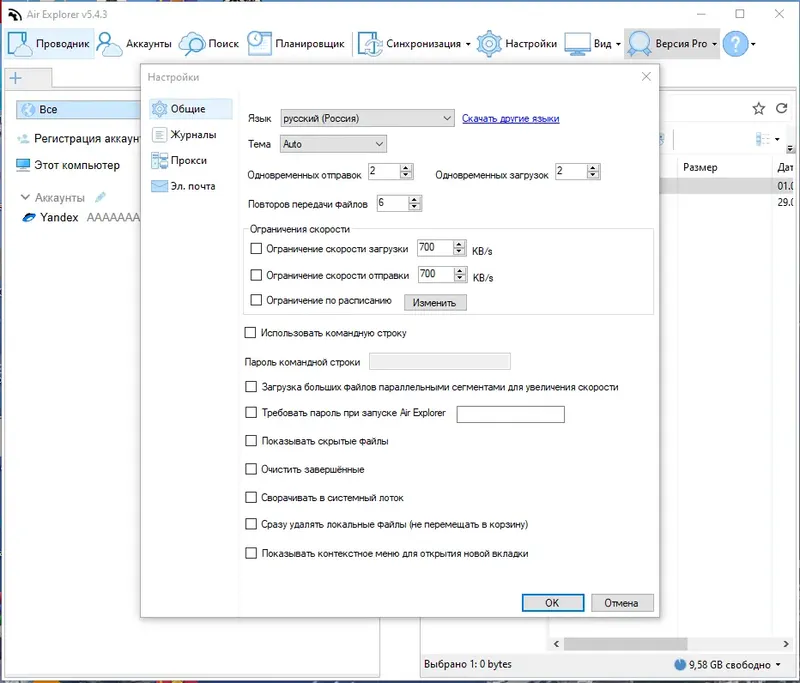Open the Аккаунты toolbar button
800x683 pixels.
point(135,44)
